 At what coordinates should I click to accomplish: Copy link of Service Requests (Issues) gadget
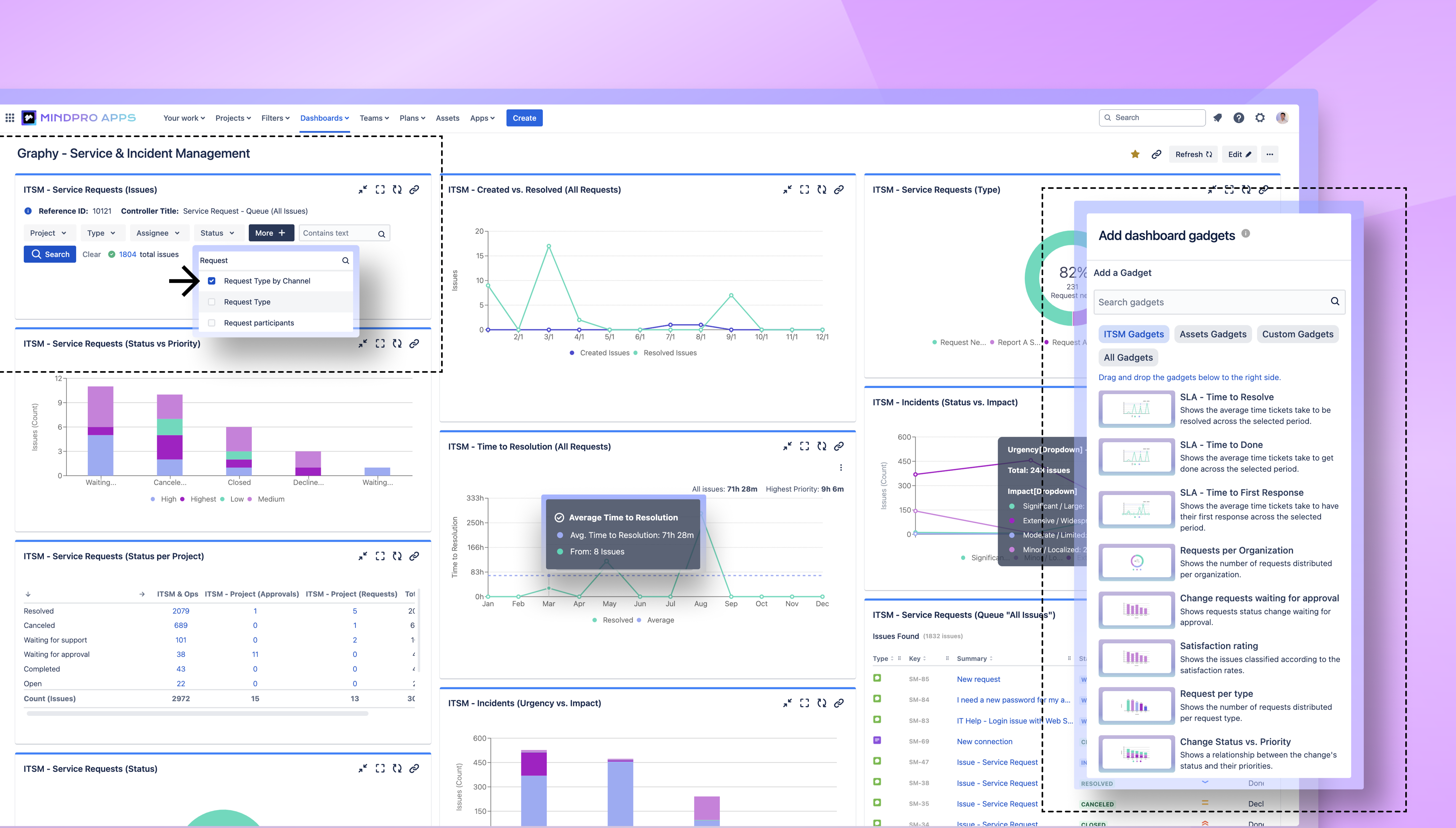(415, 190)
